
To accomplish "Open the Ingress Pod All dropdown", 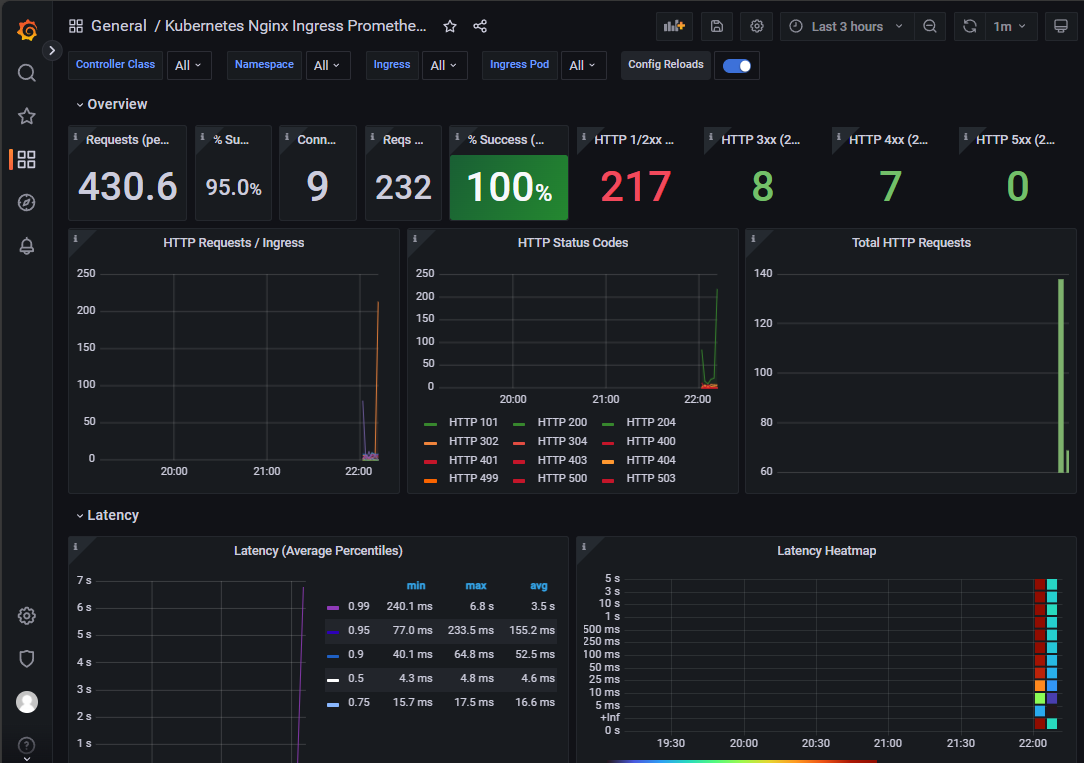I will click(x=583, y=66).
